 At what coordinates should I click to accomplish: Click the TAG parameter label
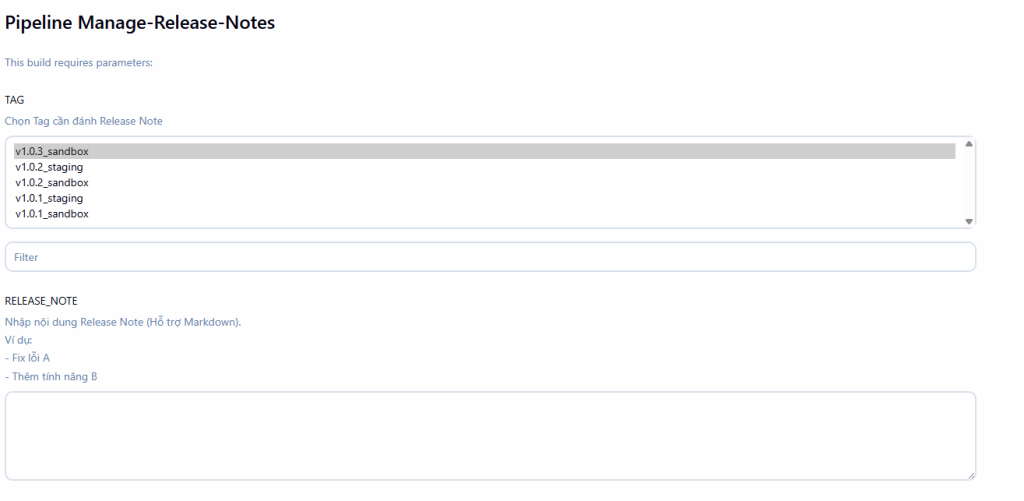coord(15,100)
